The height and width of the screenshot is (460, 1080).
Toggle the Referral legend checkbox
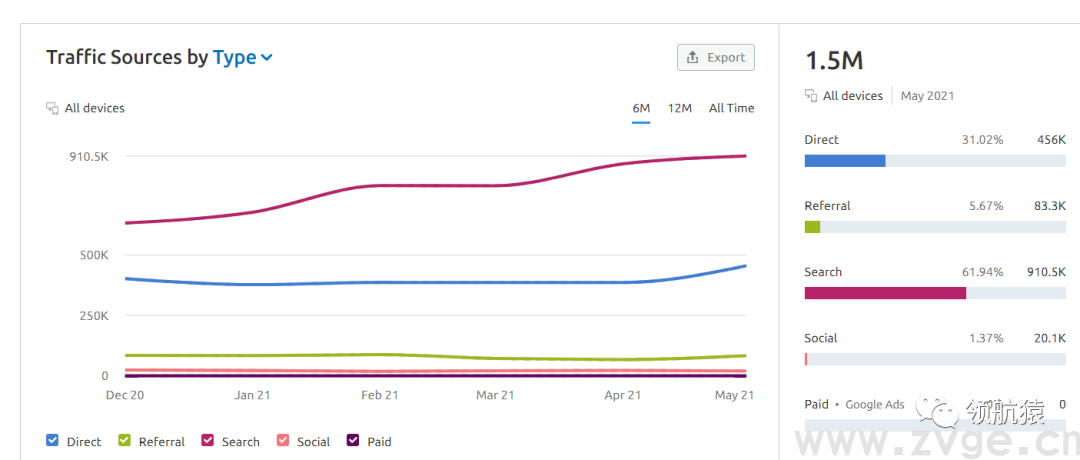[x=125, y=441]
